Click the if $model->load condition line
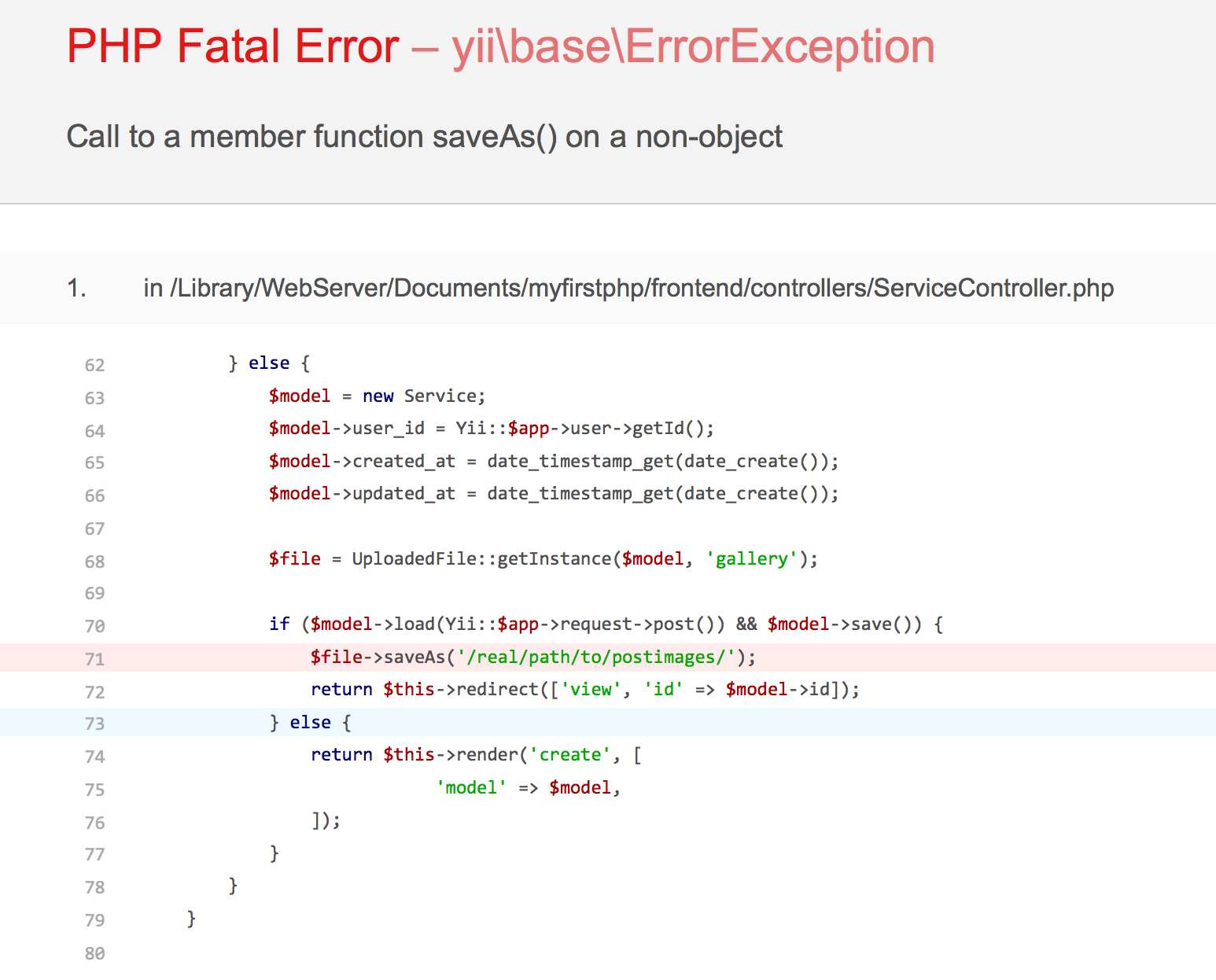This screenshot has width=1216, height=980. point(605,624)
